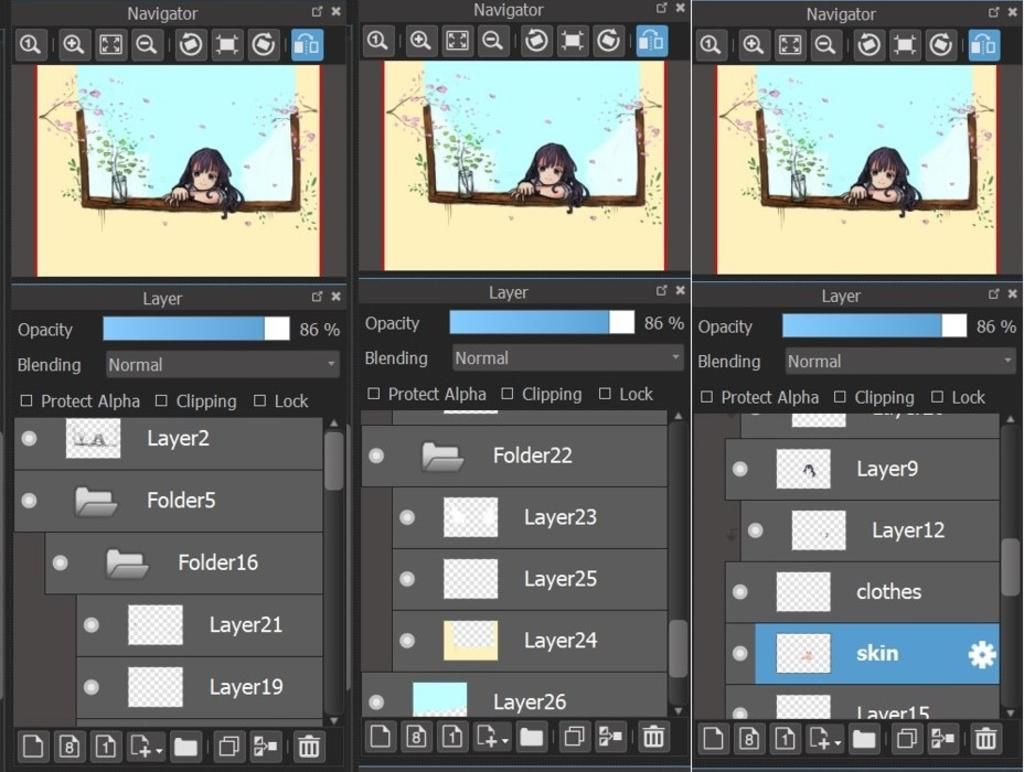Click layer list scrollbar beside Folder5

(334, 461)
